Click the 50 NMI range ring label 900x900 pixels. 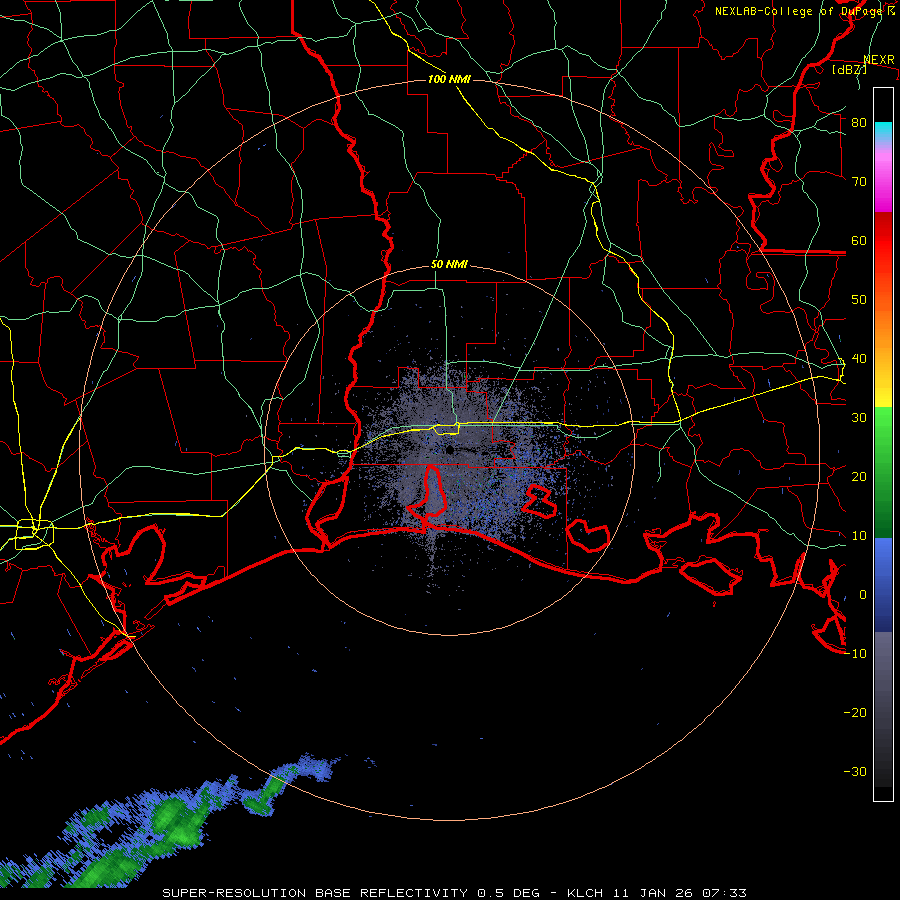tap(449, 265)
